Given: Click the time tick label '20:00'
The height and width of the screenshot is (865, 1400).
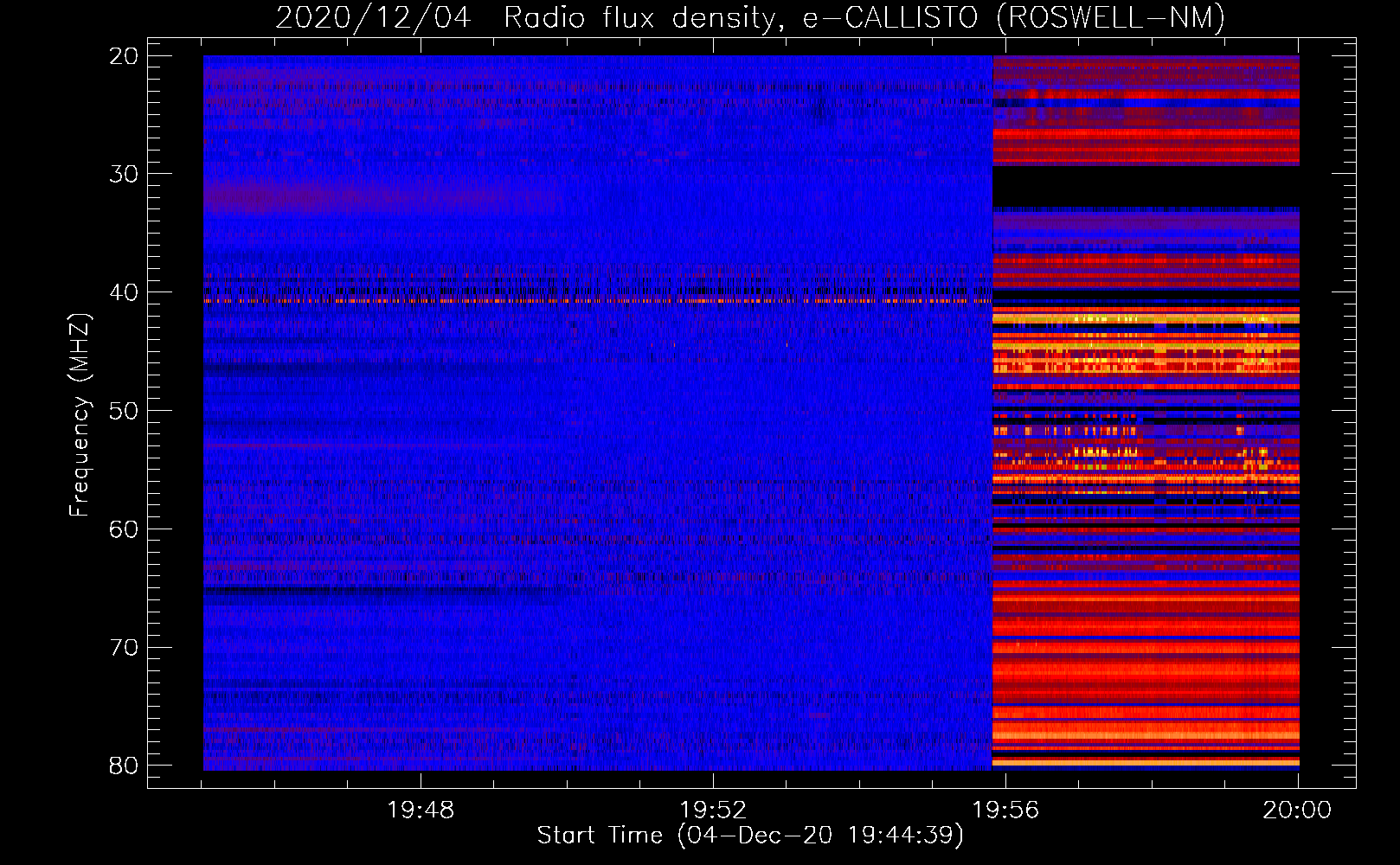Looking at the screenshot, I should (1297, 811).
